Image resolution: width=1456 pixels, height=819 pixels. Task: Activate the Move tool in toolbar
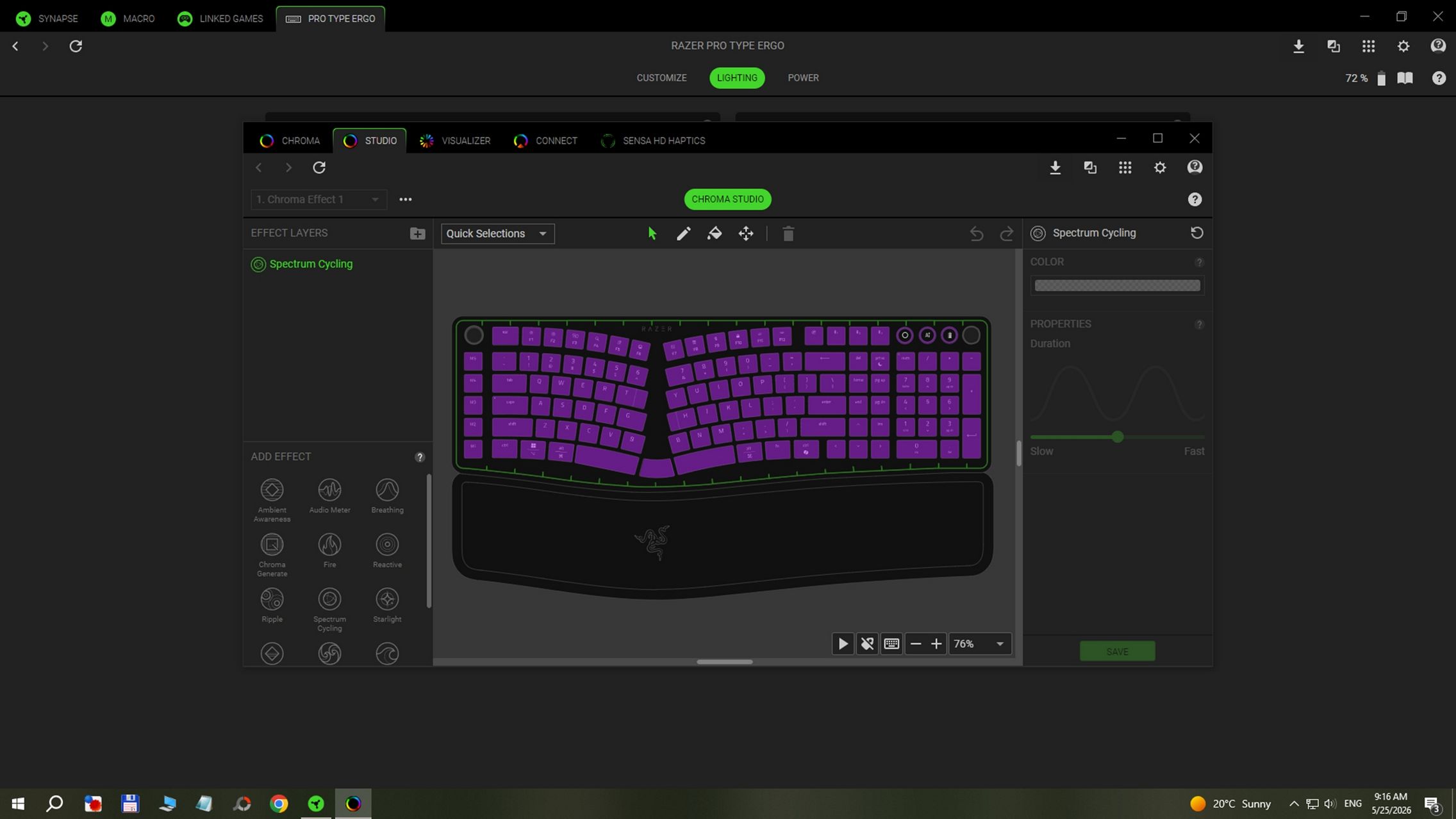coord(746,234)
